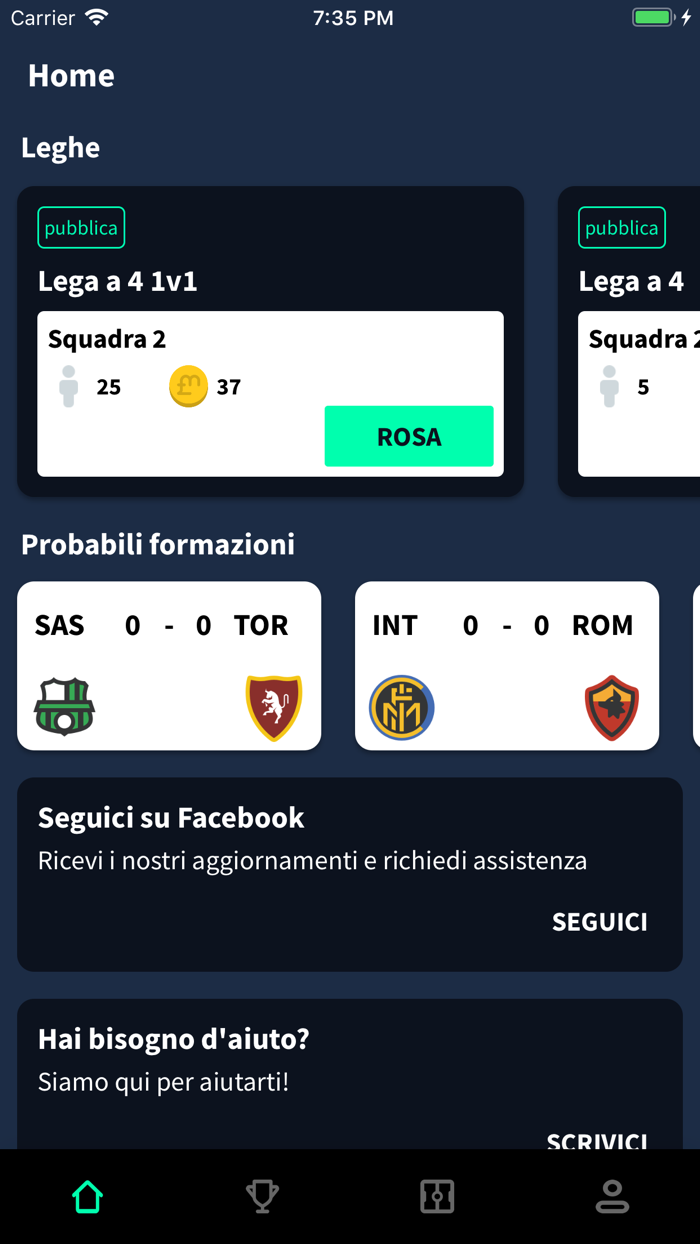Open the Lega a 4 1v1 league card
This screenshot has width=700, height=1244.
pos(270,281)
